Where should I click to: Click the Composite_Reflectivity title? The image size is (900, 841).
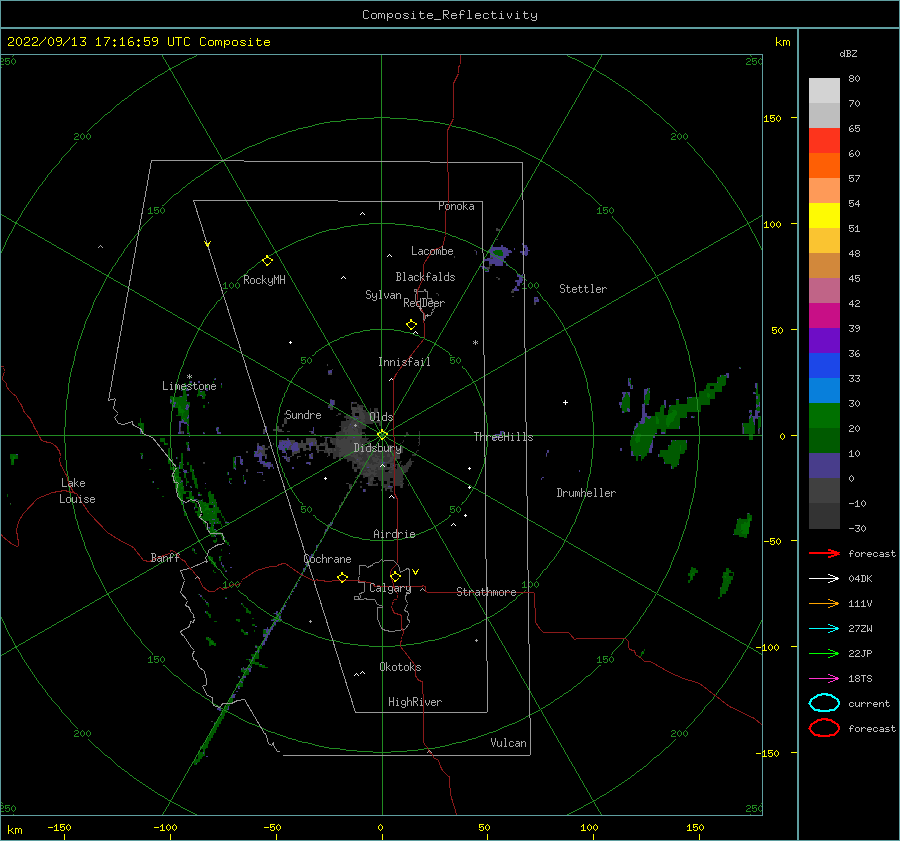(449, 15)
